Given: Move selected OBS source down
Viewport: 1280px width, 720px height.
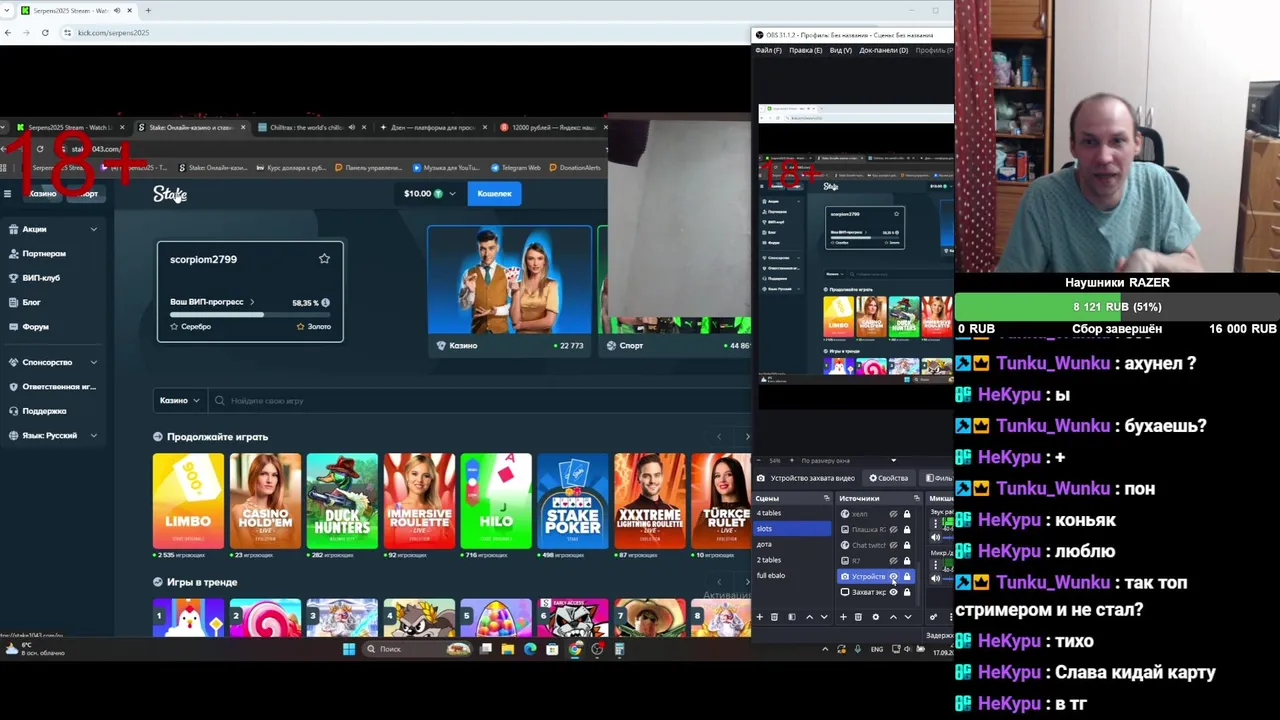Looking at the screenshot, I should 908,617.
